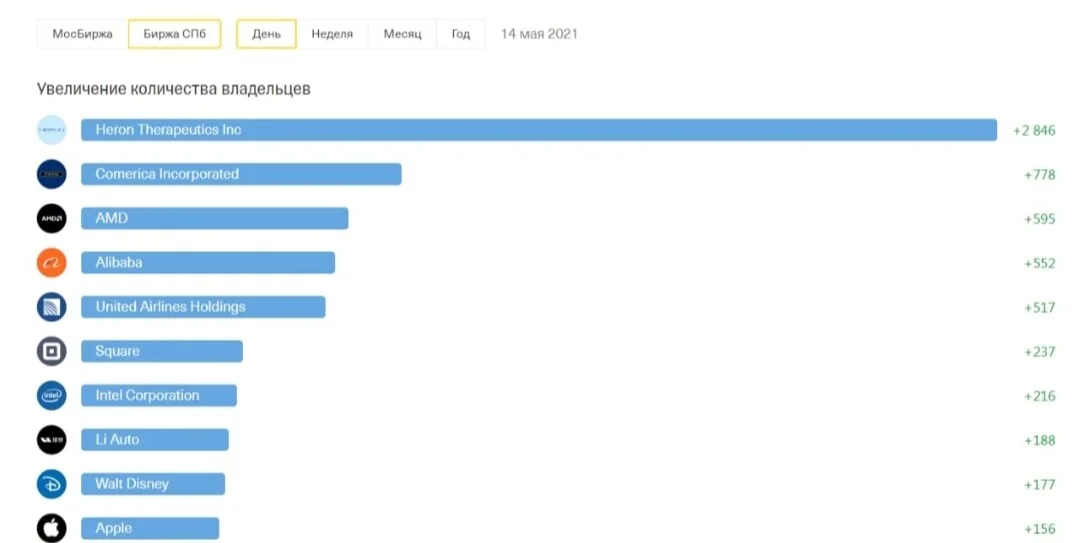Switch period to Неделя
The height and width of the screenshot is (543, 1080).
332,34
